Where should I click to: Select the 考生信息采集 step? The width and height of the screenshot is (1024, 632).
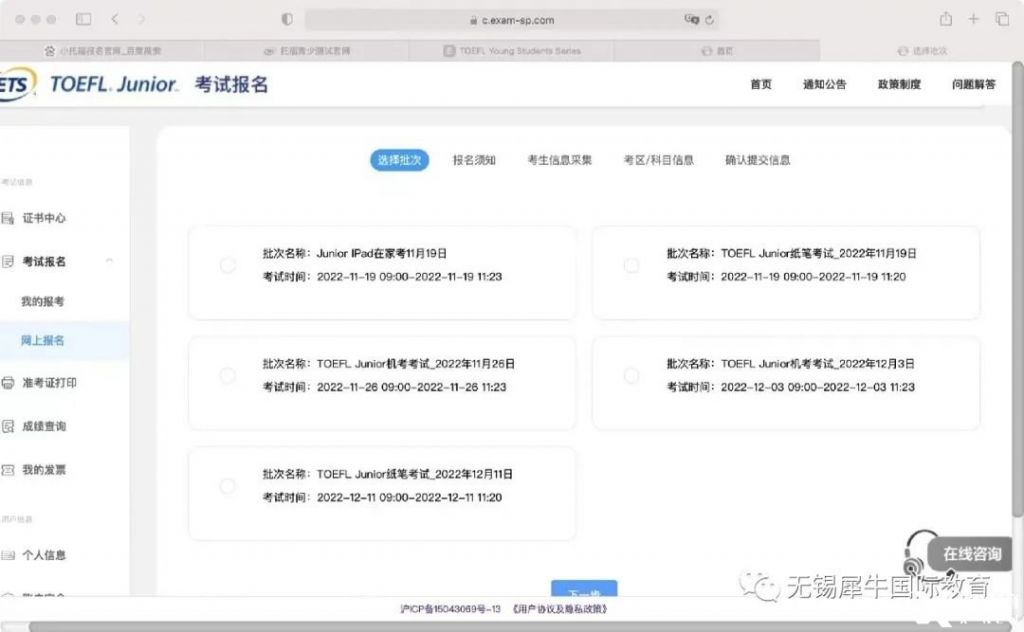(560, 160)
